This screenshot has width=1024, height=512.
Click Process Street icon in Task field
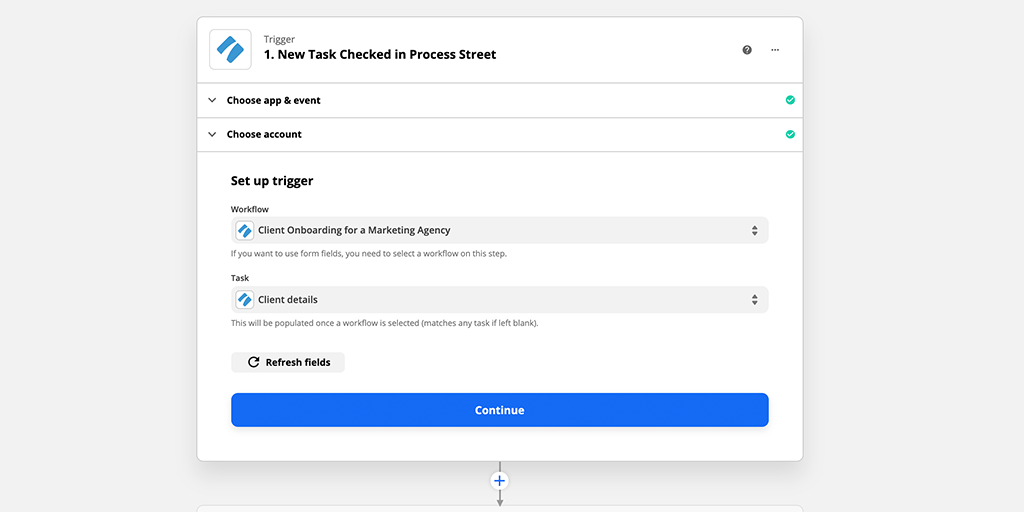tap(245, 299)
